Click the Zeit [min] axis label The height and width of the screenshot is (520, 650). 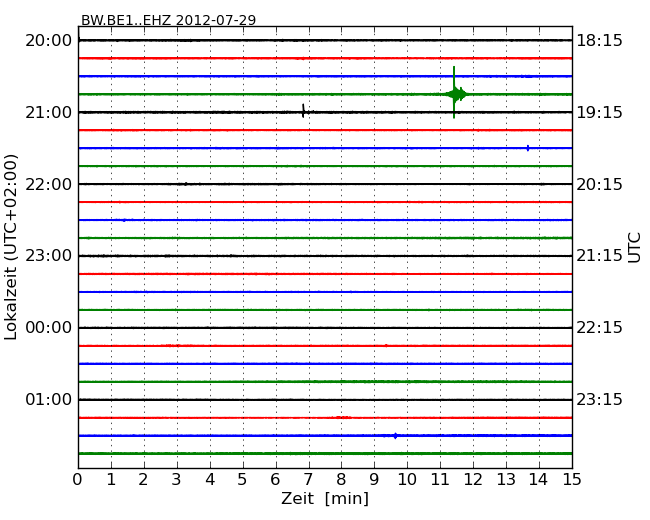[x=325, y=498]
